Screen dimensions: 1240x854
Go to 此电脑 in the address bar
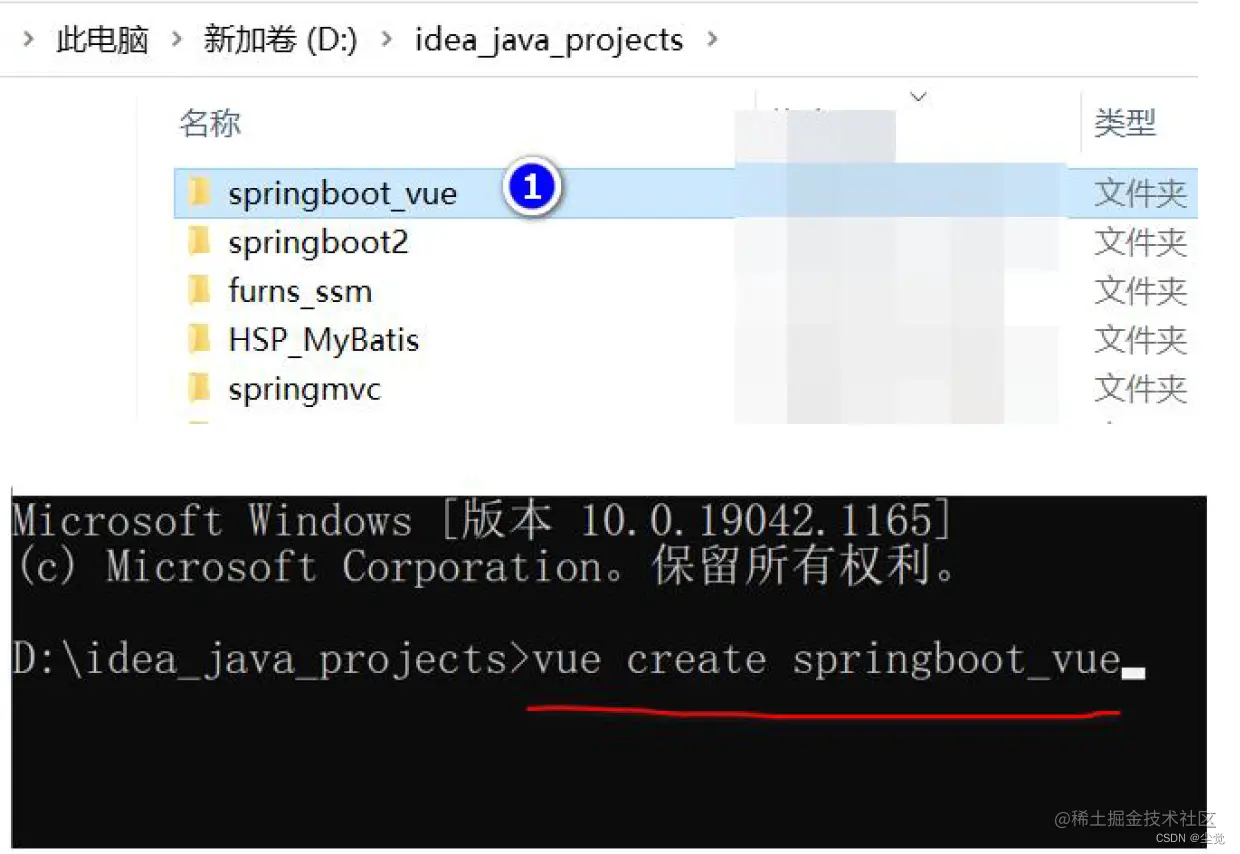coord(102,40)
